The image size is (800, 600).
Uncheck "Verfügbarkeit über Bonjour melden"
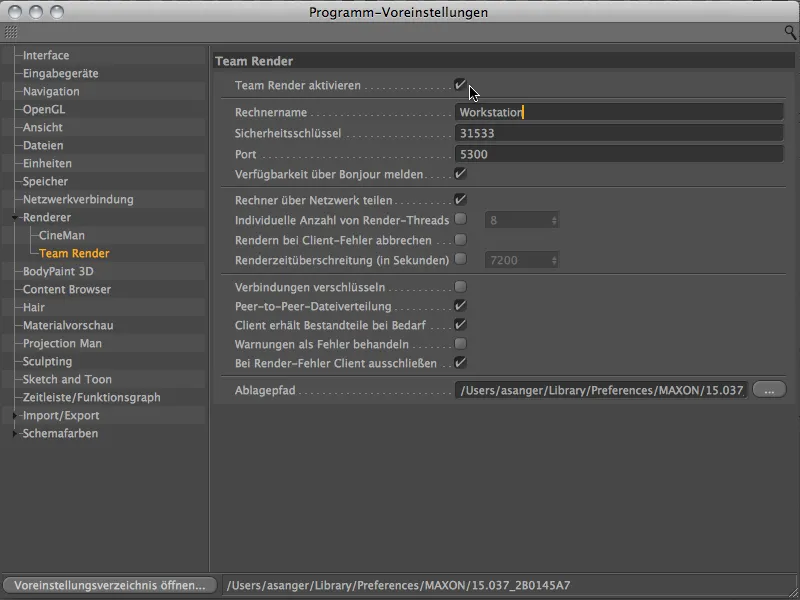click(460, 175)
